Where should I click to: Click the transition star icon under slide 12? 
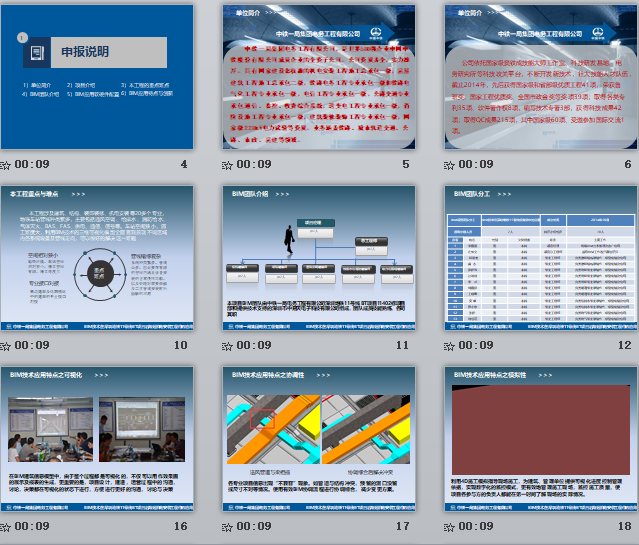point(449,346)
